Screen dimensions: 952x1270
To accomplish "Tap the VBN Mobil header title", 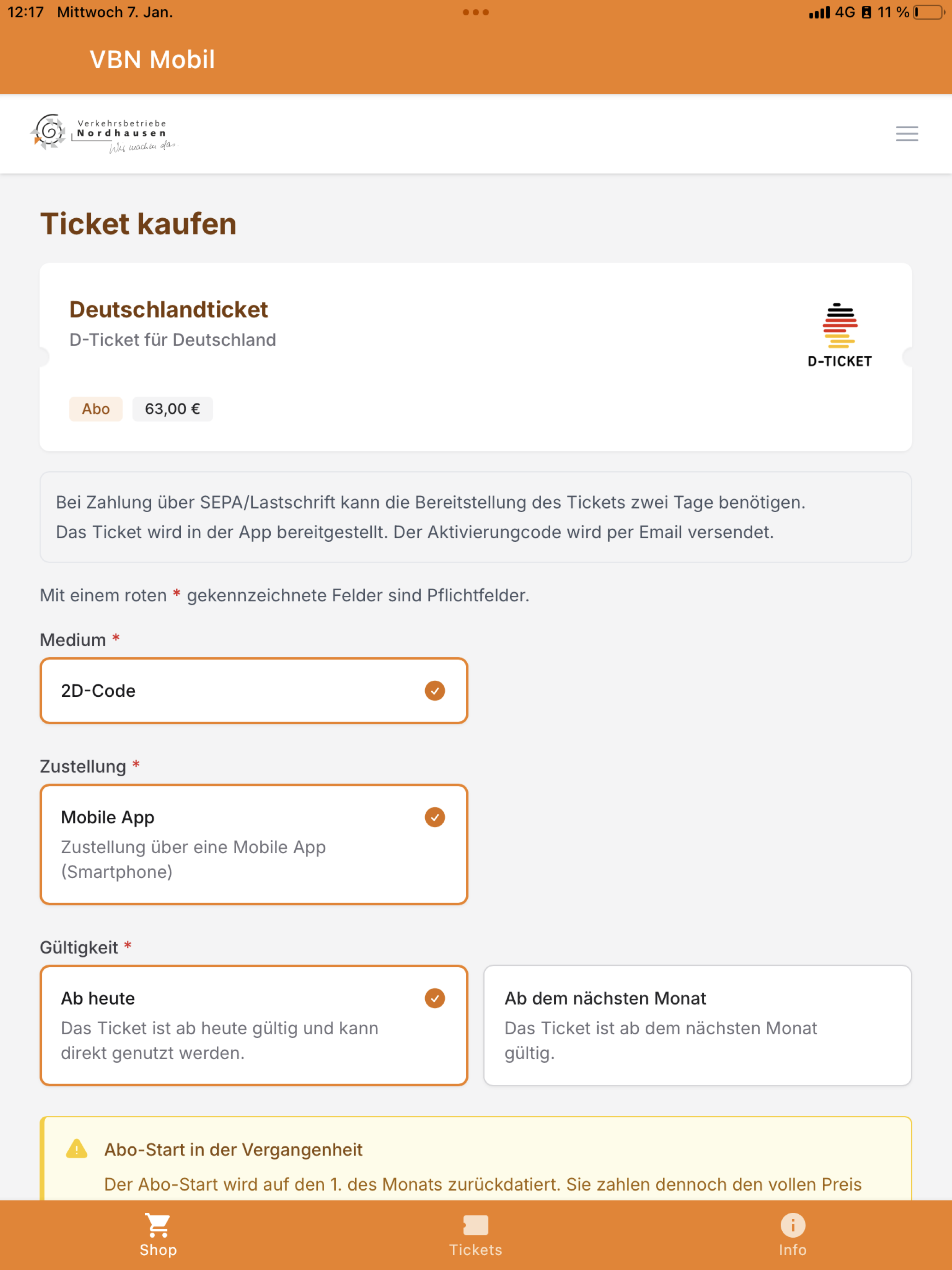I will (153, 59).
